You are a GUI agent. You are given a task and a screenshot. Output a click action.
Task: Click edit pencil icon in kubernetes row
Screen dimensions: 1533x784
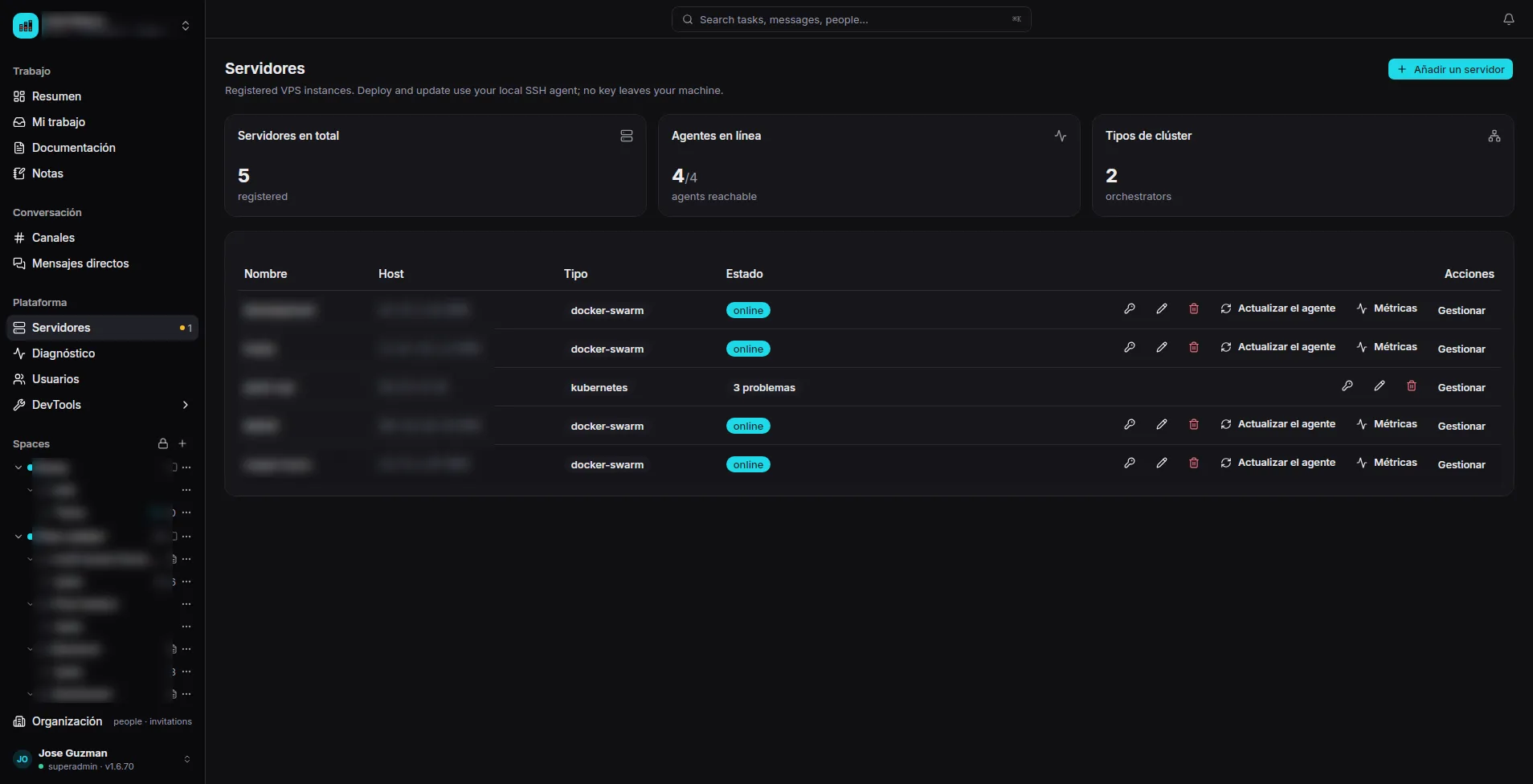coord(1380,386)
